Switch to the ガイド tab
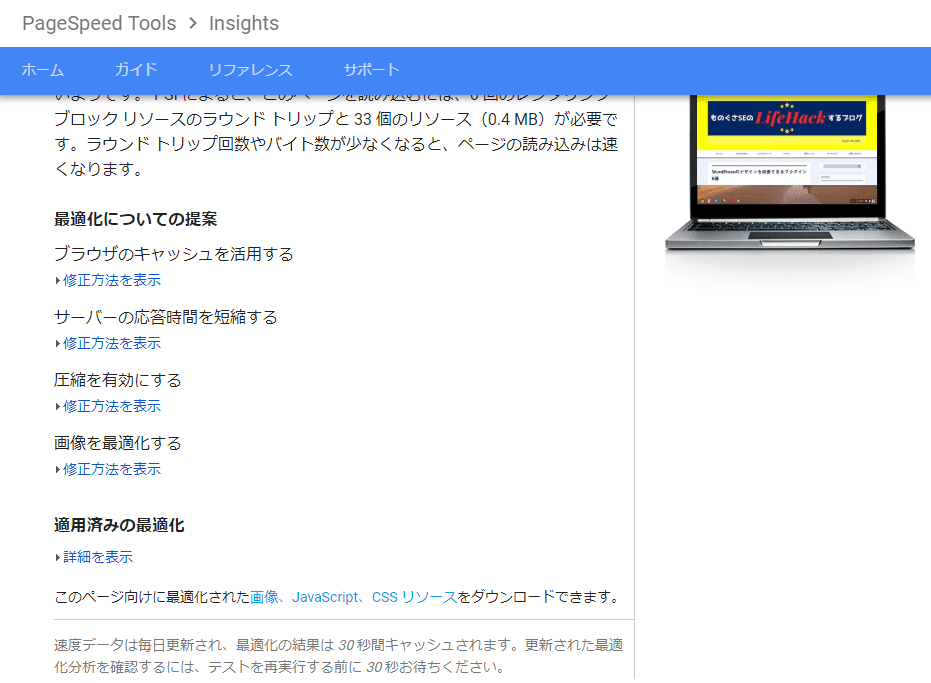Screen dimensions: 931x683 pos(136,70)
